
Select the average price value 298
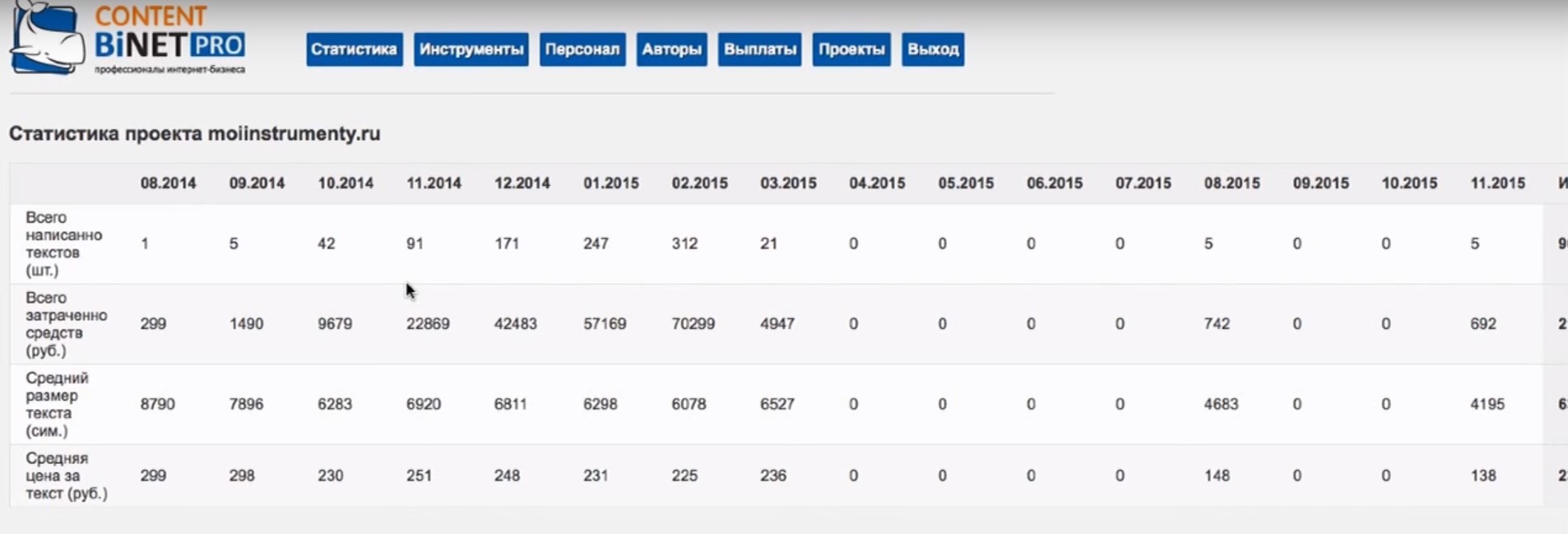[x=242, y=476]
